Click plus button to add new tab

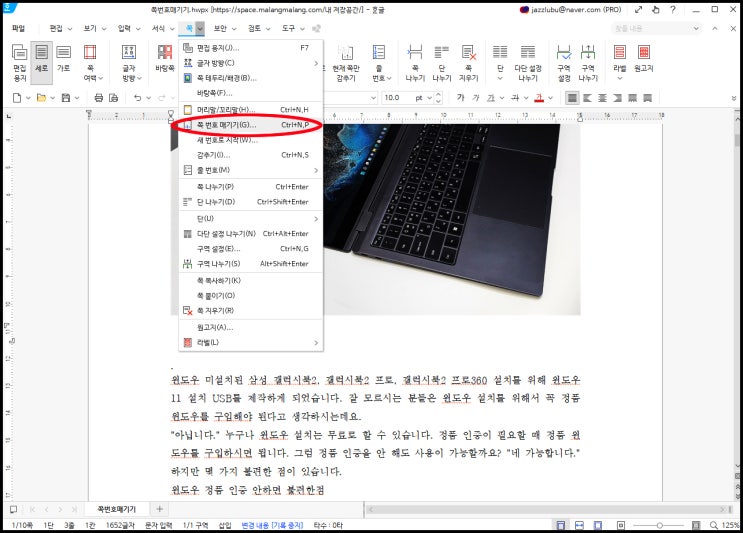point(160,509)
